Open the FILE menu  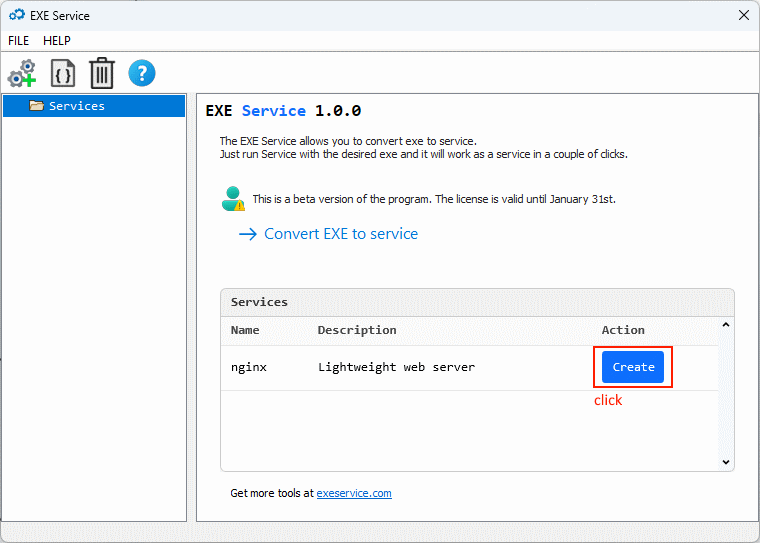[18, 41]
